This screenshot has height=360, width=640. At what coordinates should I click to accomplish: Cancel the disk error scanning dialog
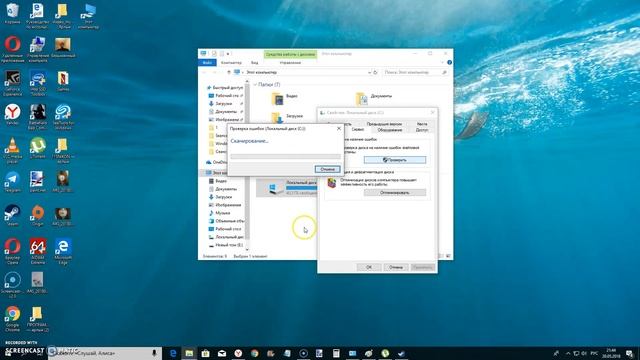coord(327,169)
